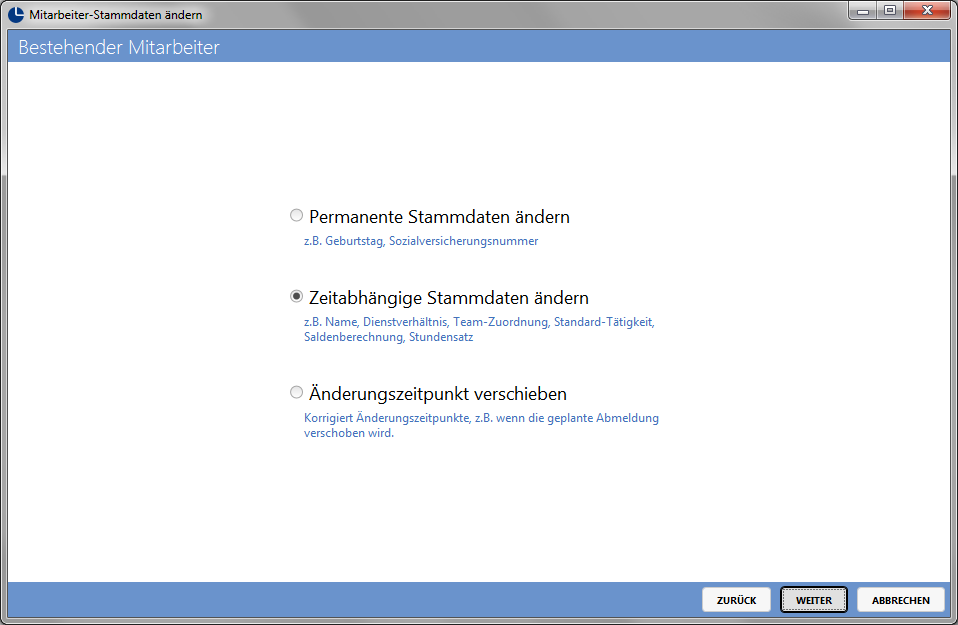Select Änderungszeitpunkt verschieben radio button
The width and height of the screenshot is (958, 625).
[296, 392]
